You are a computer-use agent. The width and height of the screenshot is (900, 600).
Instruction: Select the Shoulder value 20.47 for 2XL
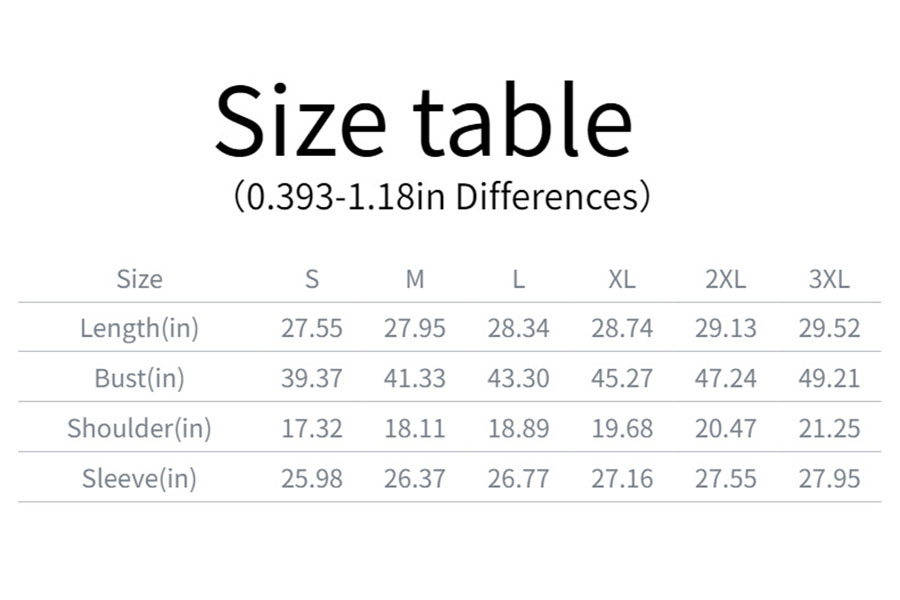[725, 428]
